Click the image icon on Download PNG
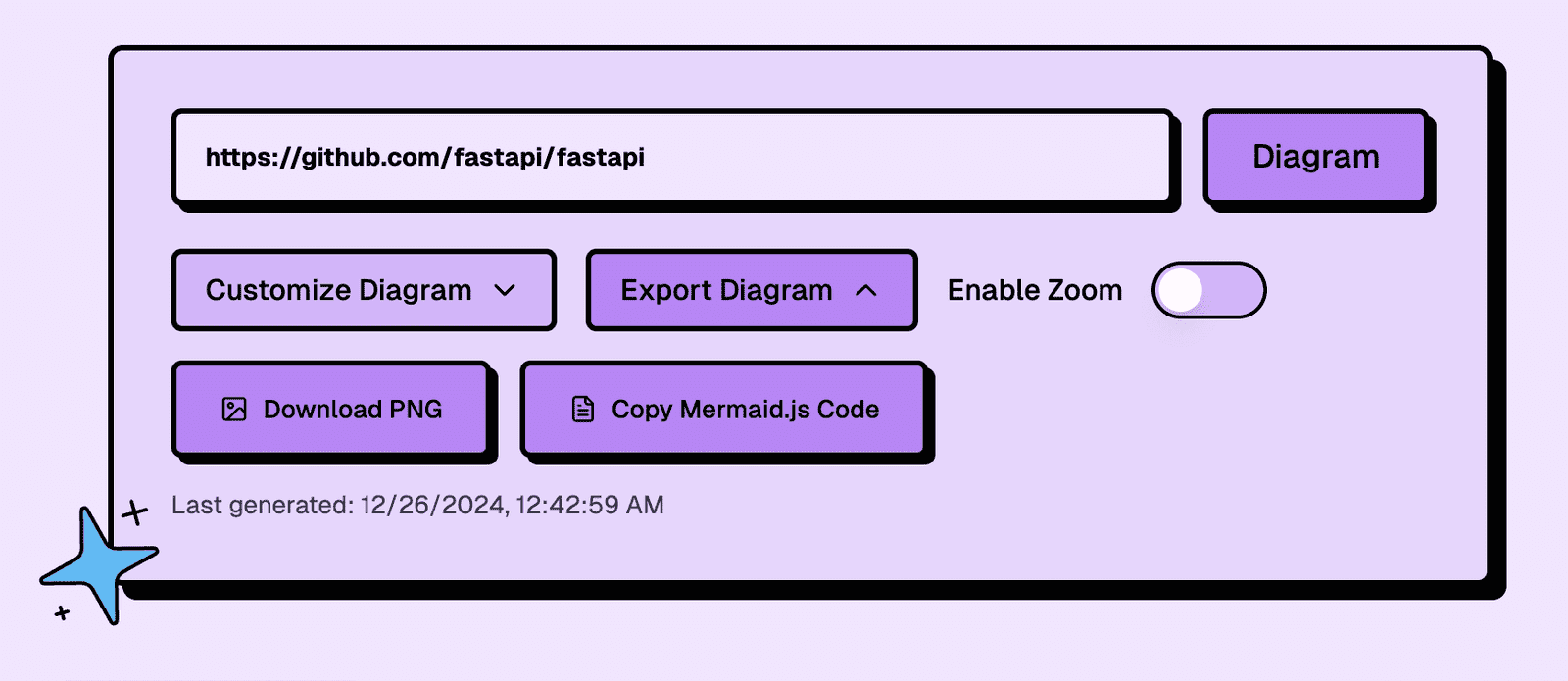 [234, 410]
